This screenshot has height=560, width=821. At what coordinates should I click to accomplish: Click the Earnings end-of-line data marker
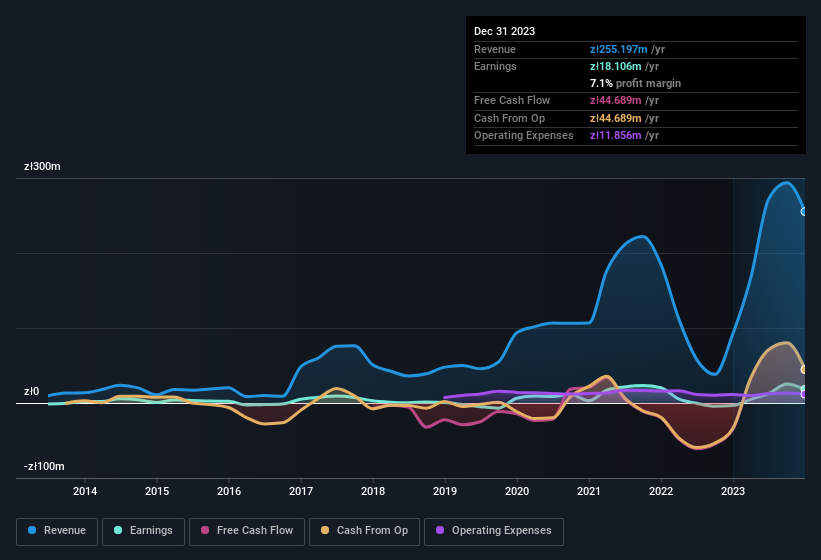click(804, 389)
